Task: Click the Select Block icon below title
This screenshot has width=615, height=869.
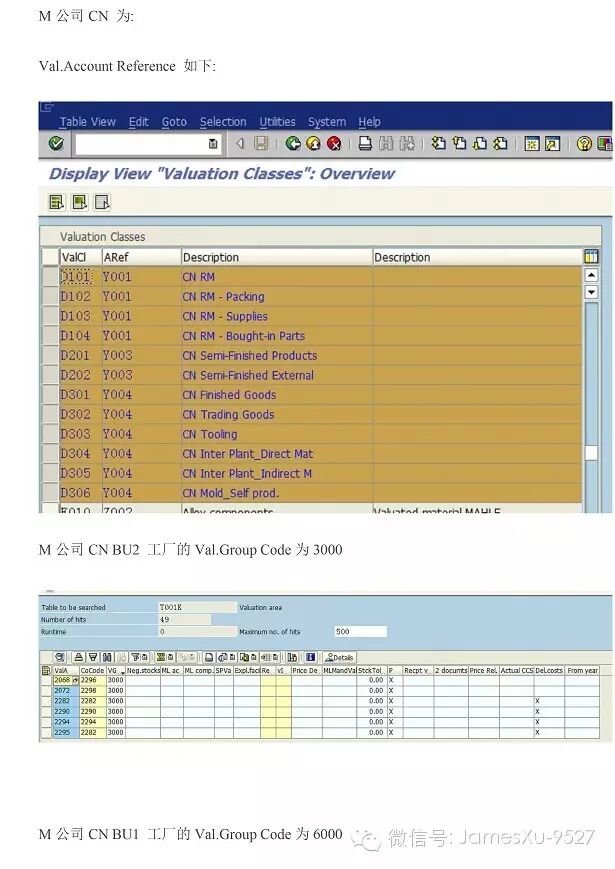Action: 80,202
